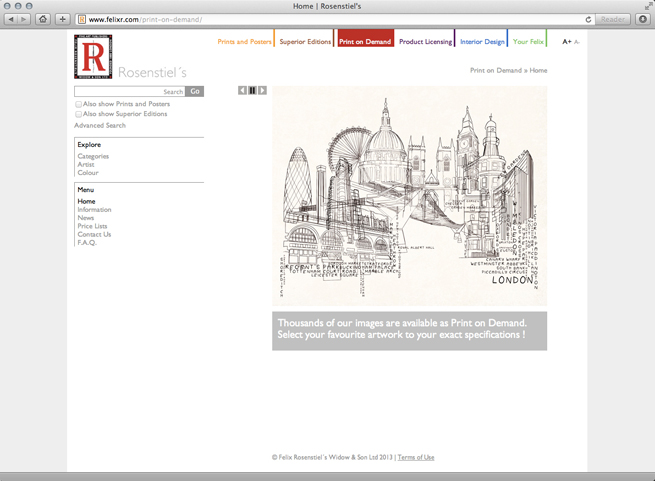
Task: Explore by Categories
Action: point(93,156)
